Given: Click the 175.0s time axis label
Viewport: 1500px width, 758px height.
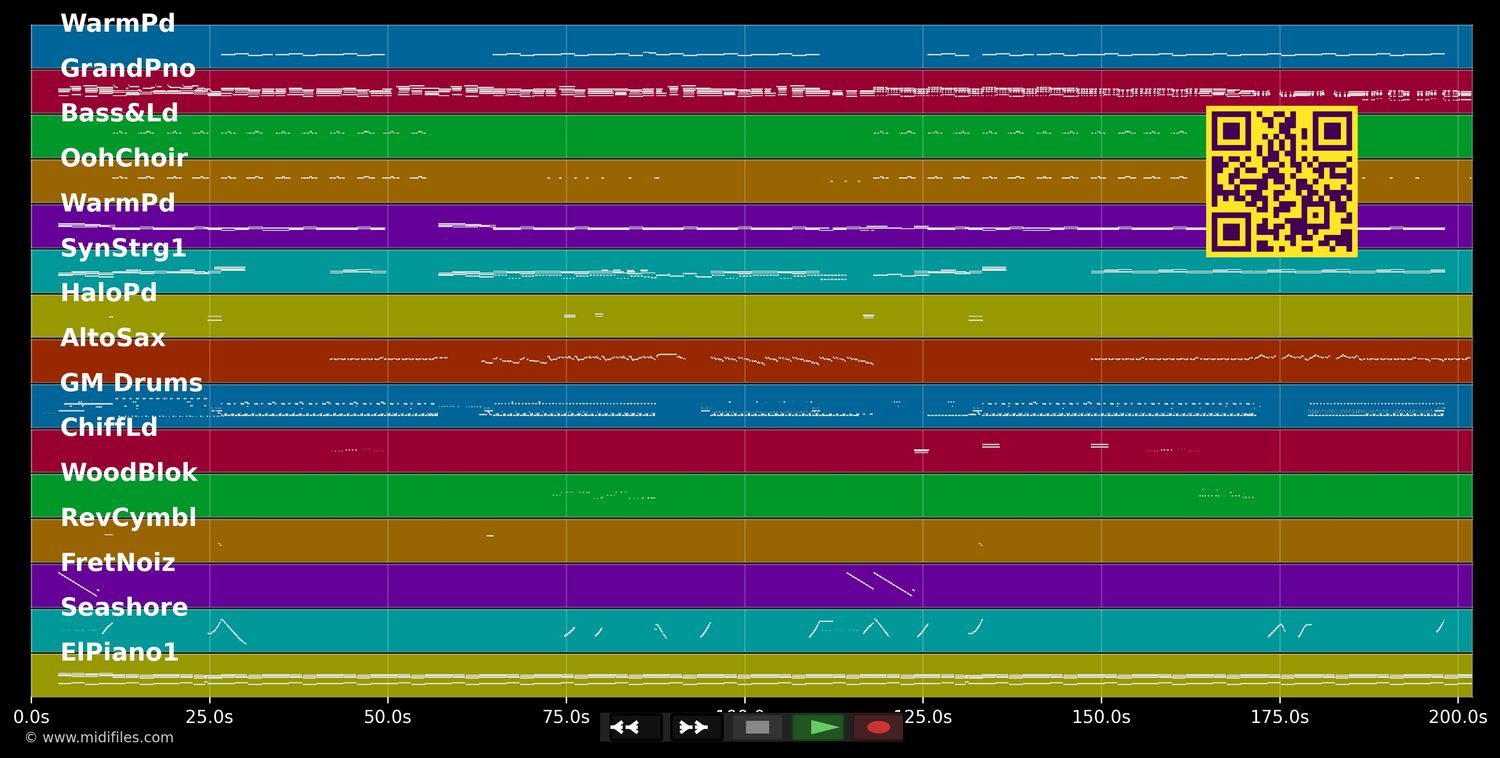Looking at the screenshot, I should coord(1279,717).
